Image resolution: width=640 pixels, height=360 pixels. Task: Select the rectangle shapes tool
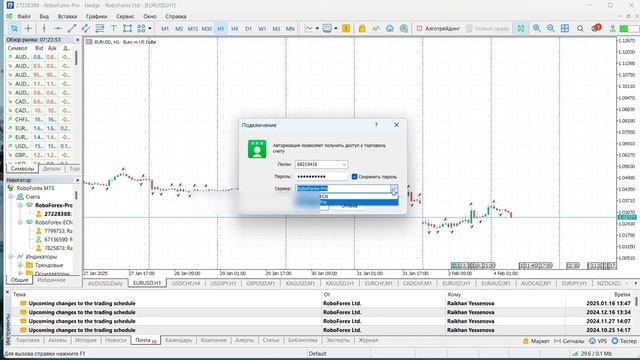click(127, 29)
